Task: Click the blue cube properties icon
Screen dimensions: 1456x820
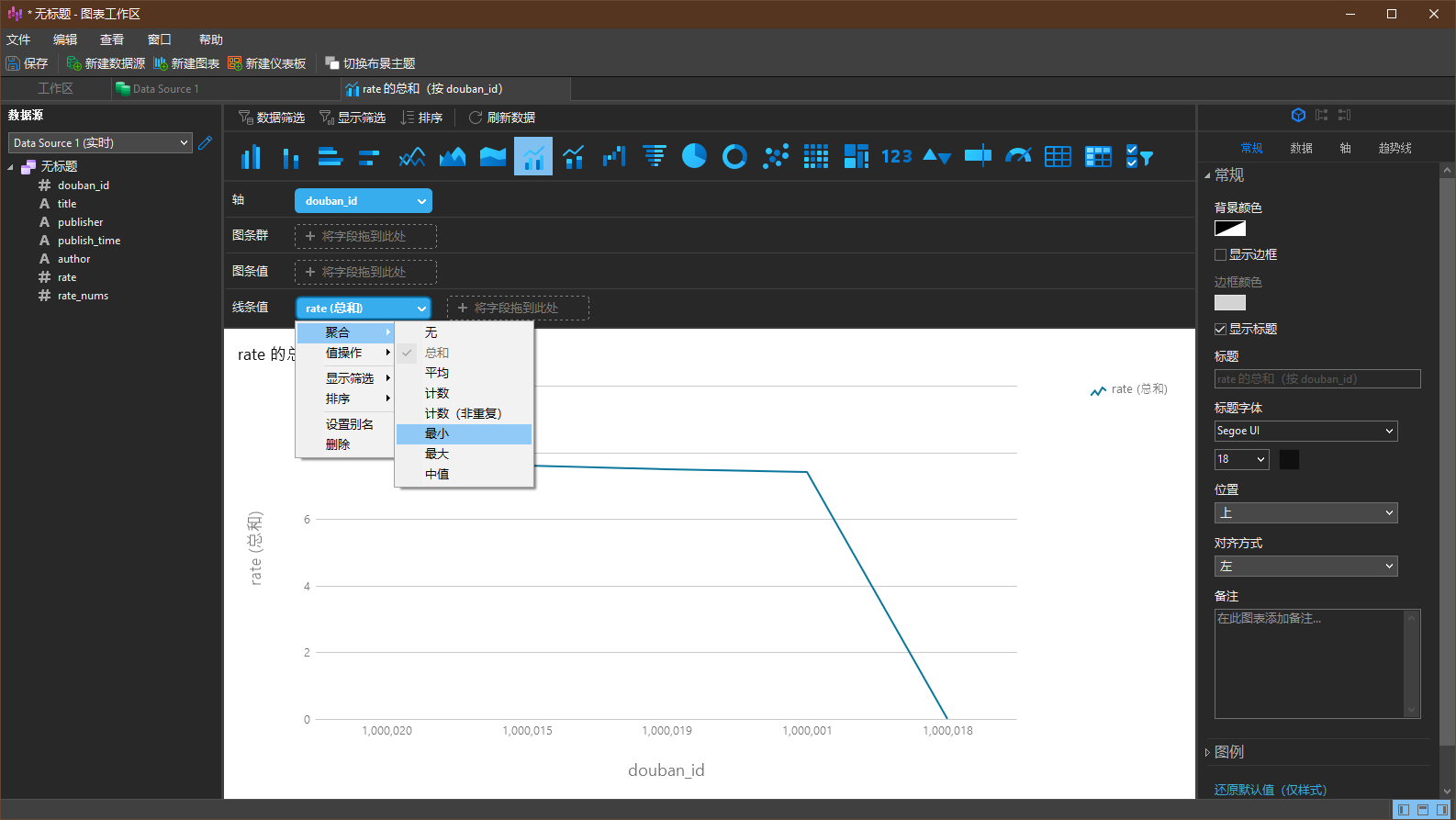Action: click(1298, 115)
